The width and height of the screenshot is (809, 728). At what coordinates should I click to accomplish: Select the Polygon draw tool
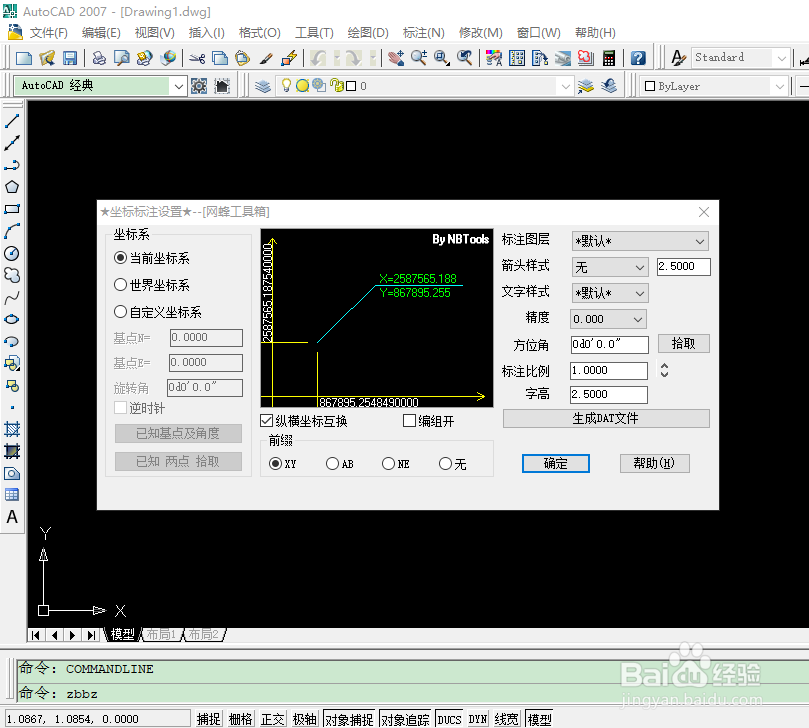click(12, 187)
